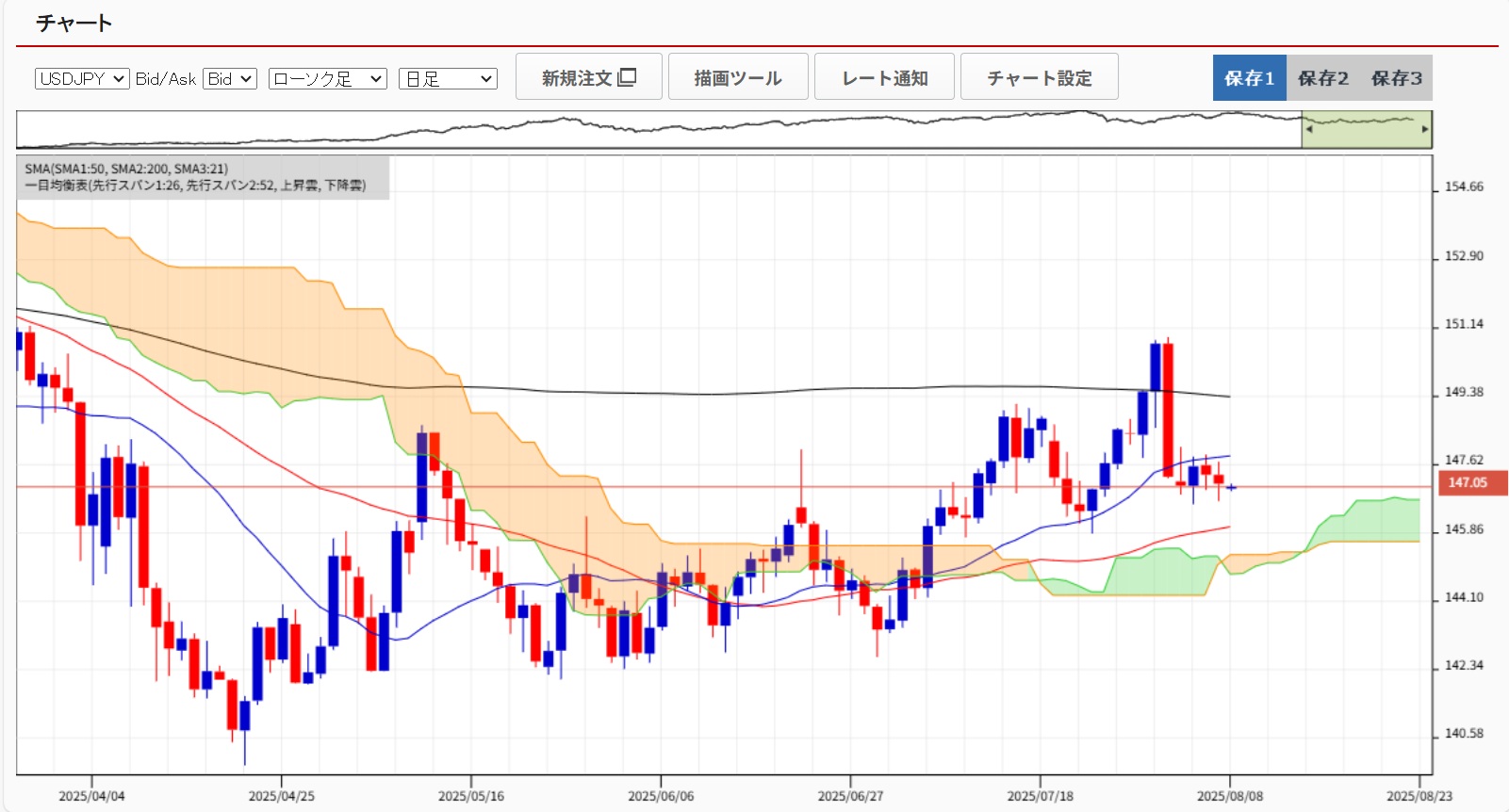
Task: Switch to the 保存2 tab
Action: (x=1322, y=78)
